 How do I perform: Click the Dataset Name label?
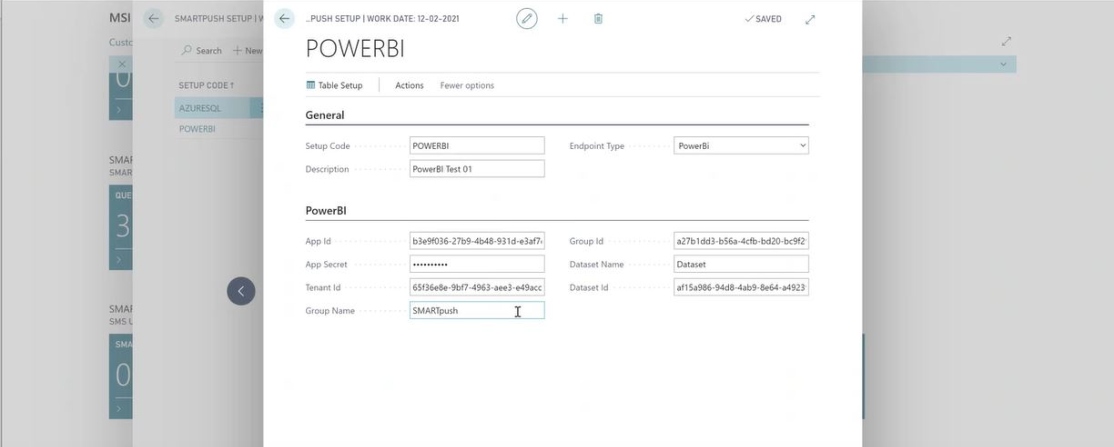tap(596, 264)
